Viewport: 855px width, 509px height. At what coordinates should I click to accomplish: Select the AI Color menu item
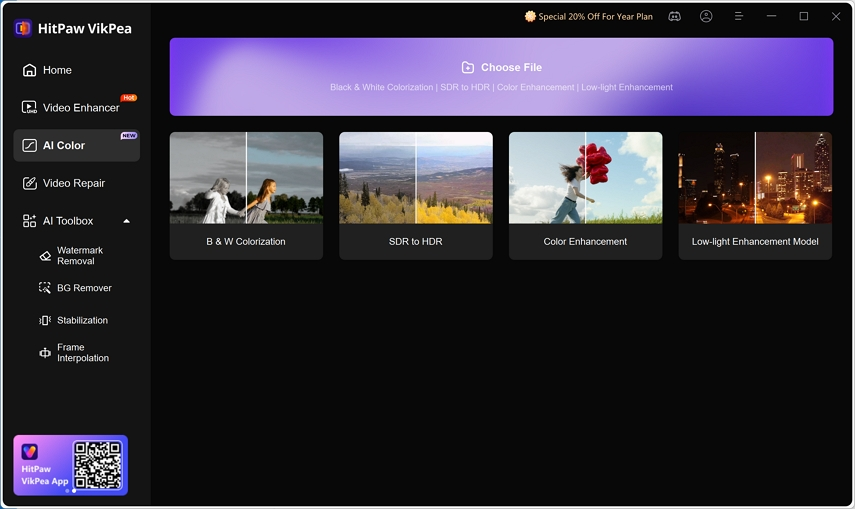pyautogui.click(x=77, y=145)
